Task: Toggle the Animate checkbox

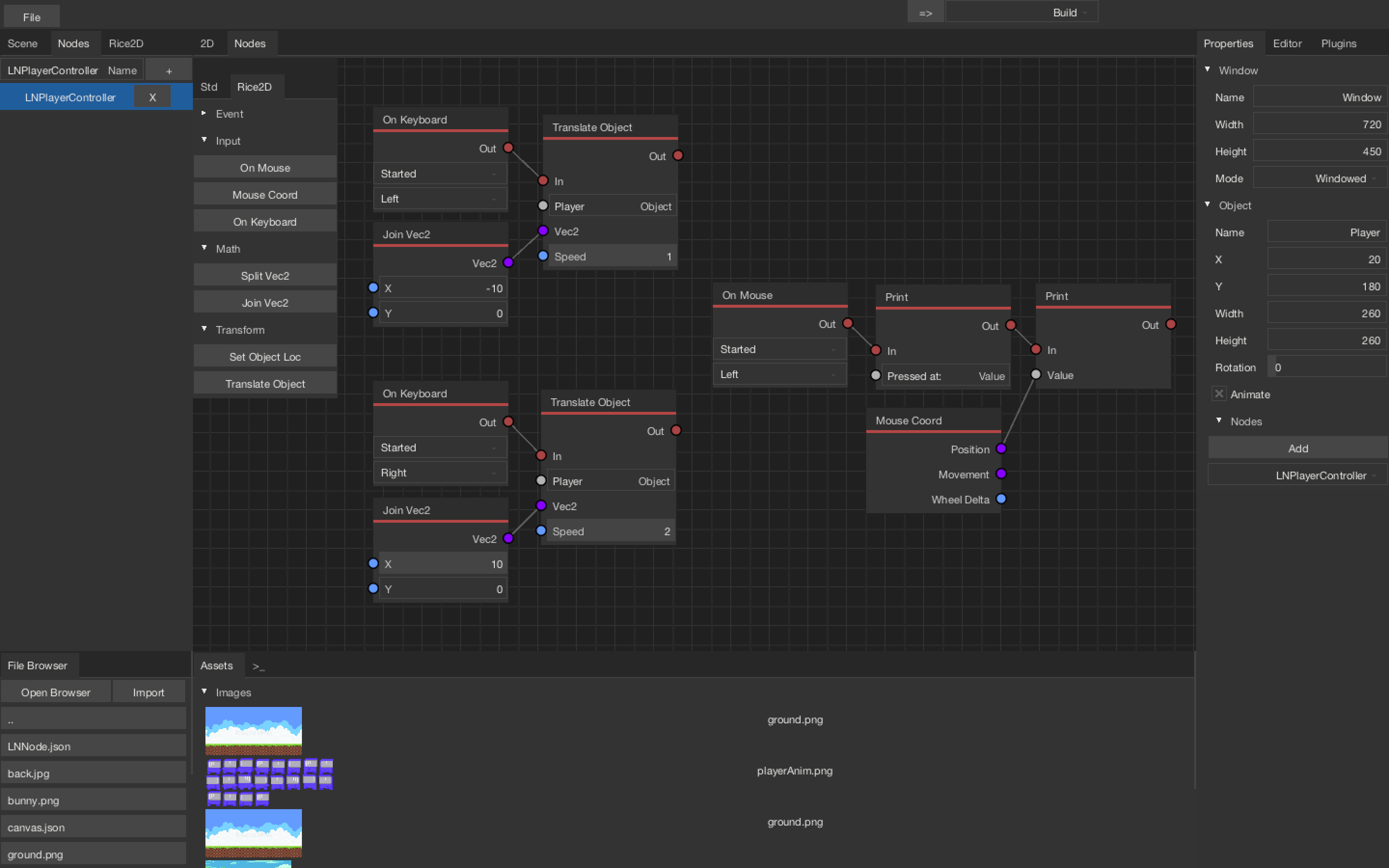Action: pos(1219,394)
